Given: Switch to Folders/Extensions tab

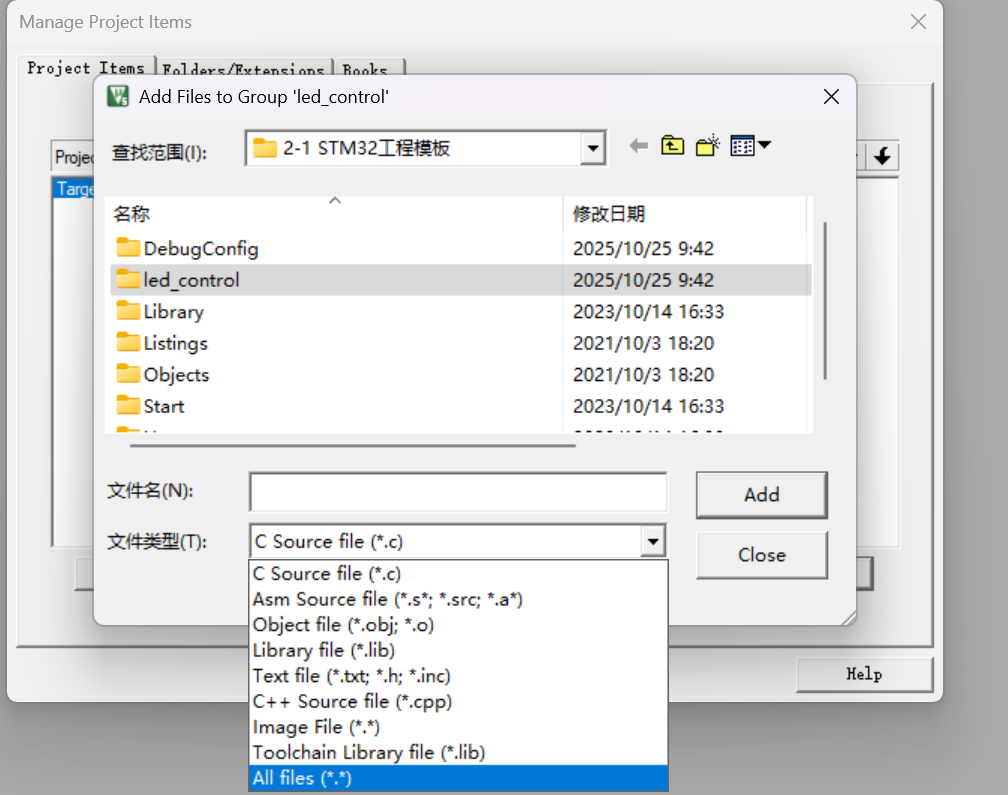Looking at the screenshot, I should pos(243,69).
